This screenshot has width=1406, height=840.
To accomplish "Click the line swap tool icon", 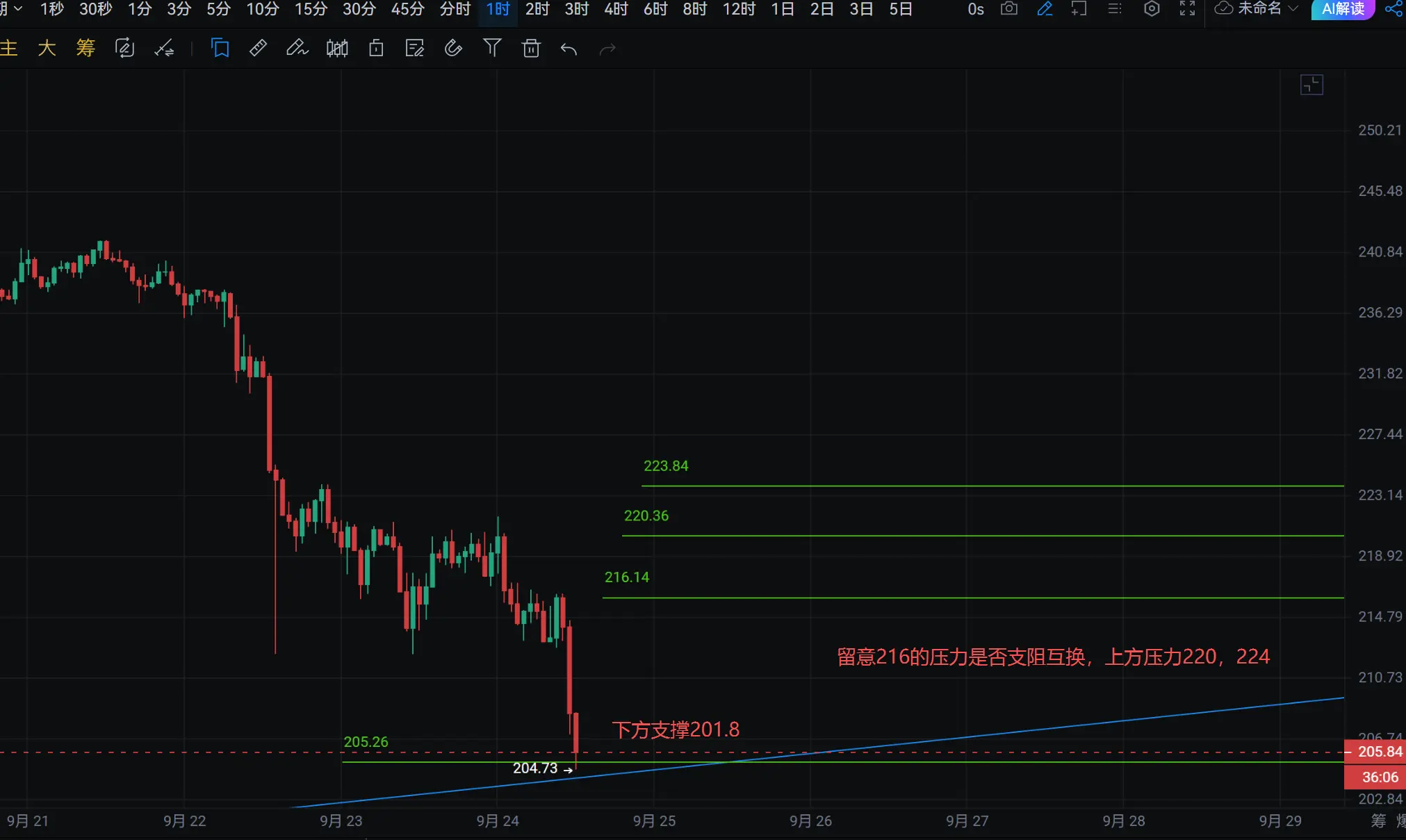I will 164,48.
